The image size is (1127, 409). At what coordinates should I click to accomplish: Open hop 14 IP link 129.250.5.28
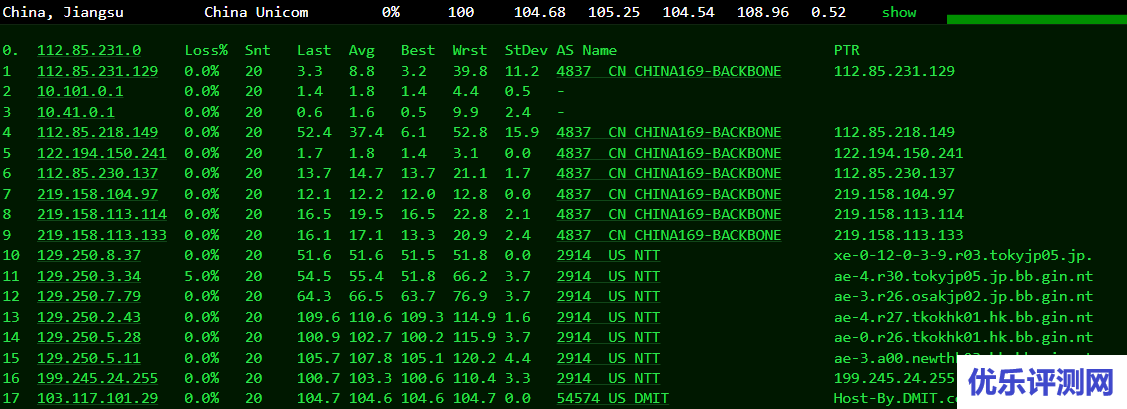coord(89,337)
